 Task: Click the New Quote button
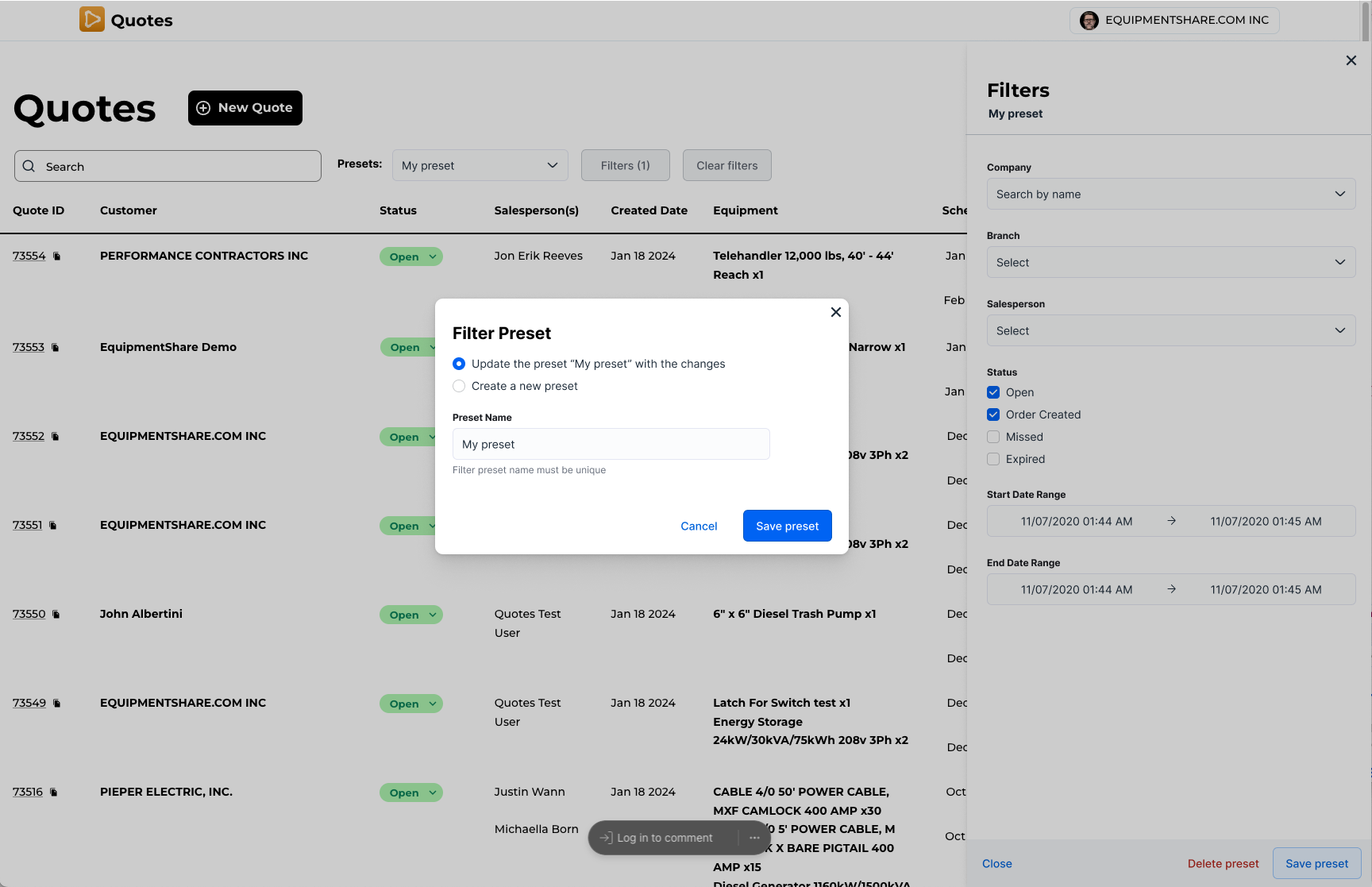(x=245, y=108)
